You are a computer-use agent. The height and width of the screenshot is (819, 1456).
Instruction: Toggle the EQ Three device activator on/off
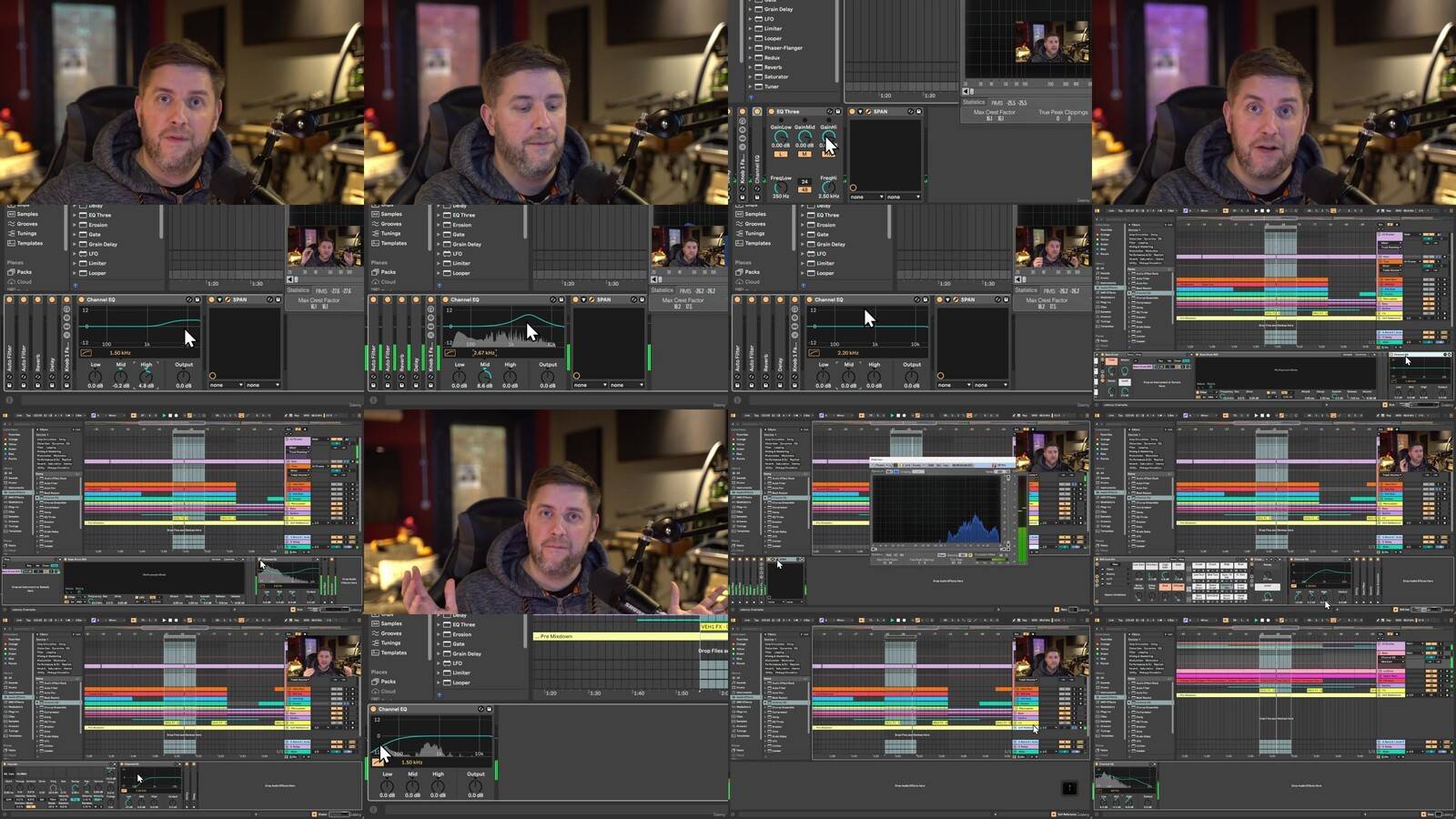pos(771,112)
